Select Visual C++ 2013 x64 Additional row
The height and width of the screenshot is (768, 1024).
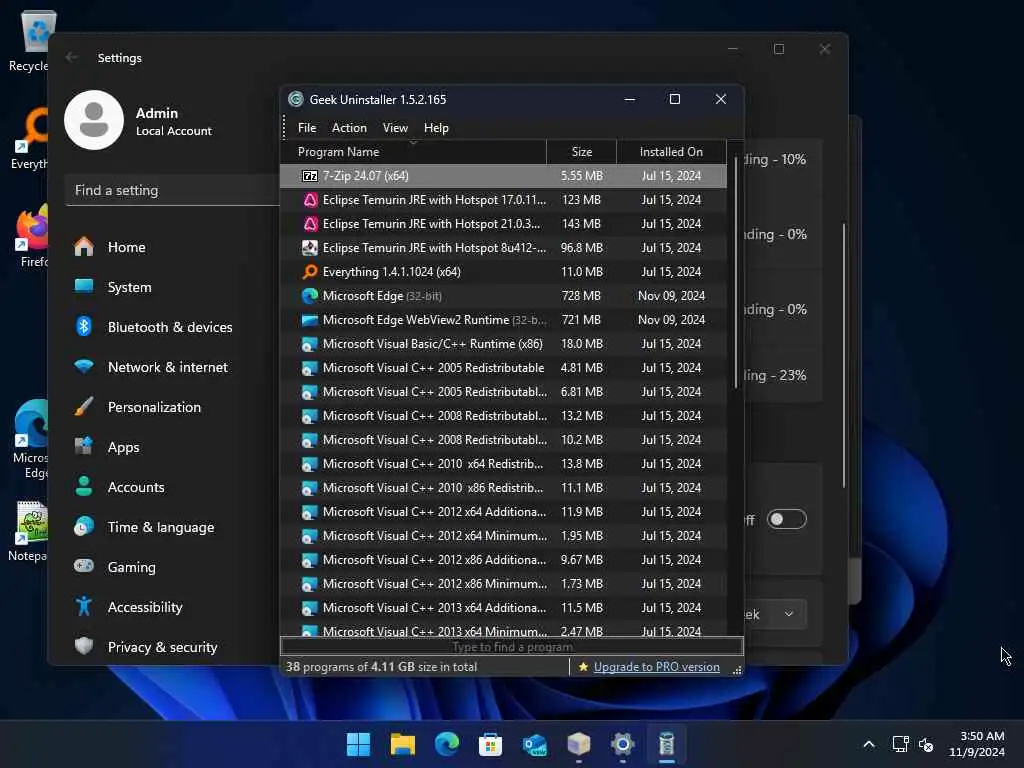coord(504,608)
